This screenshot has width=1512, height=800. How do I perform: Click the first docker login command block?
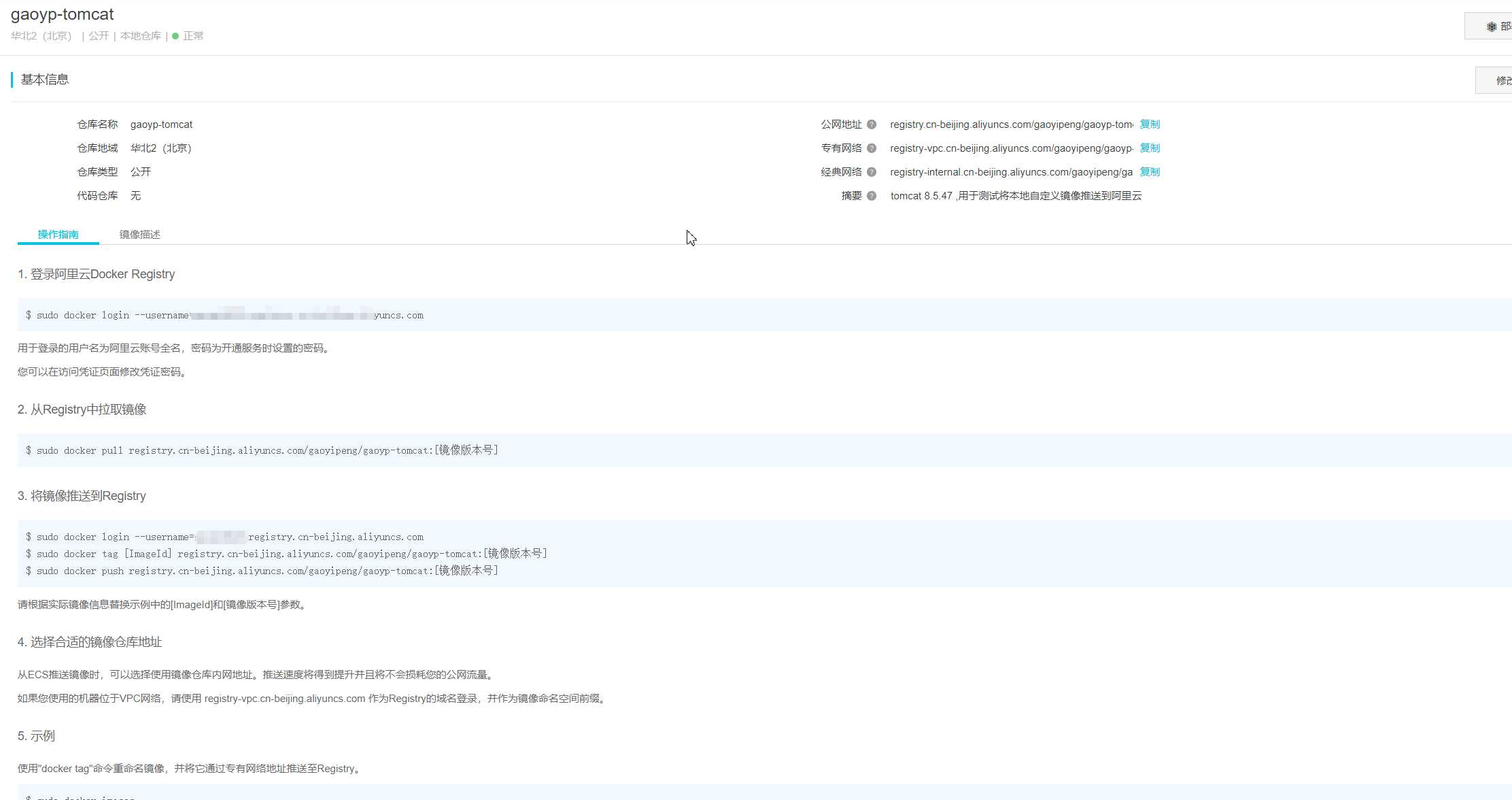[x=224, y=315]
